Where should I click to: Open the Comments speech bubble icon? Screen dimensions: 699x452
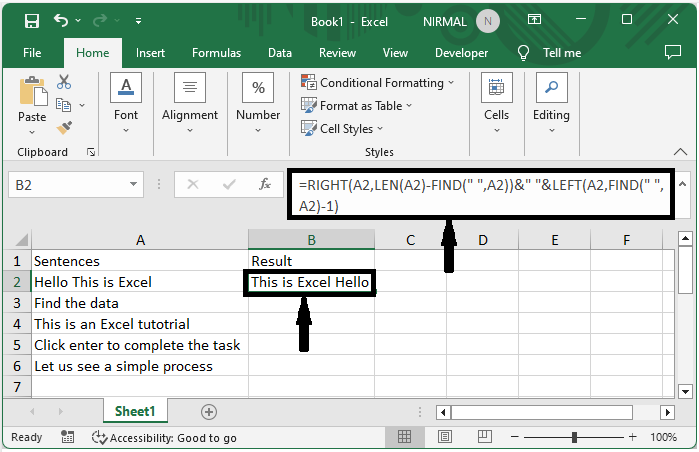tap(673, 52)
